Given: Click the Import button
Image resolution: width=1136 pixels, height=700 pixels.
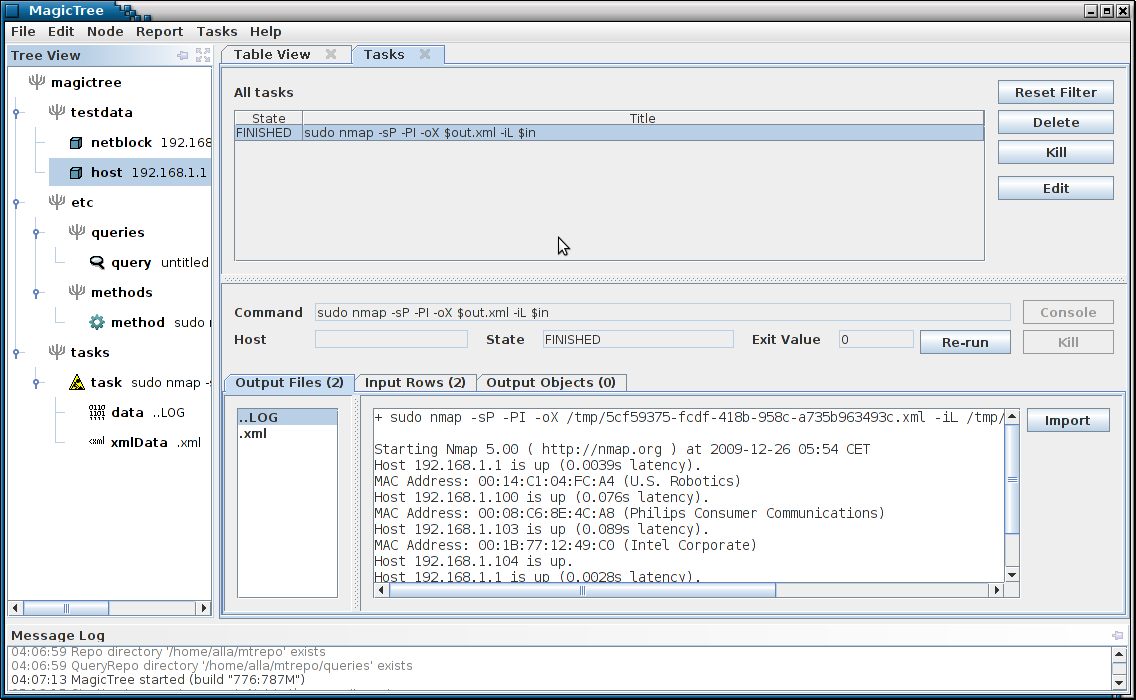Looking at the screenshot, I should pyautogui.click(x=1067, y=420).
